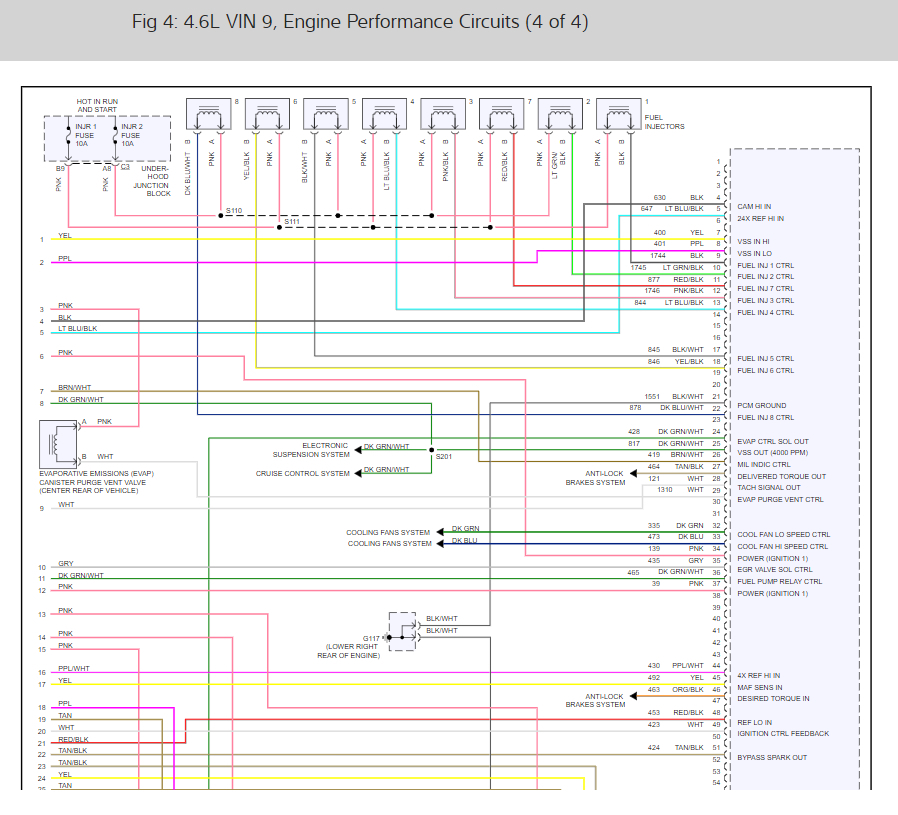Click the 'FUEL INJ 7 CTRL' label
Image resolution: width=898 pixels, height=815 pixels.
[x=765, y=289]
